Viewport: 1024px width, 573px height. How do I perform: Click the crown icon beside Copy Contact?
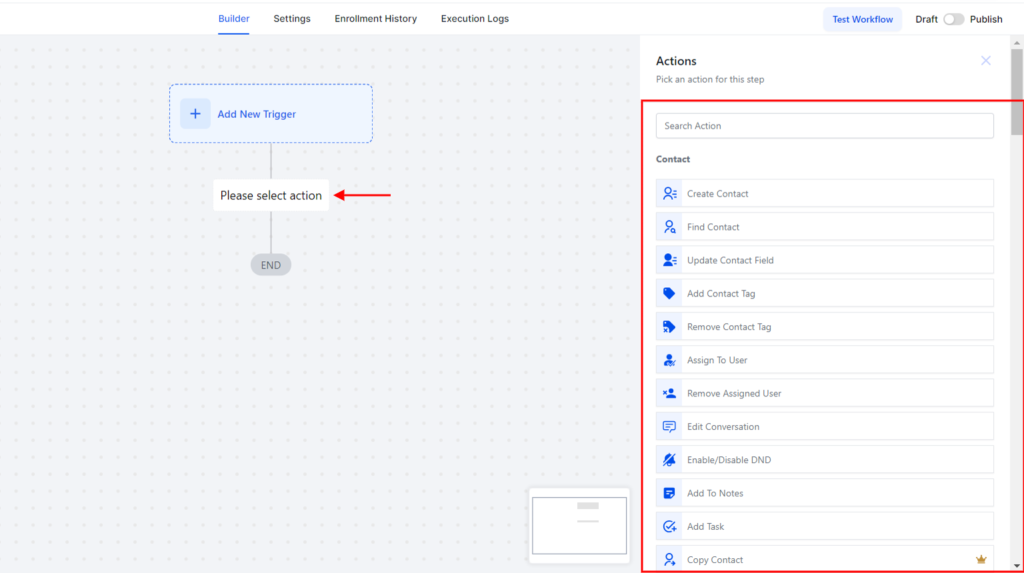pyautogui.click(x=981, y=559)
